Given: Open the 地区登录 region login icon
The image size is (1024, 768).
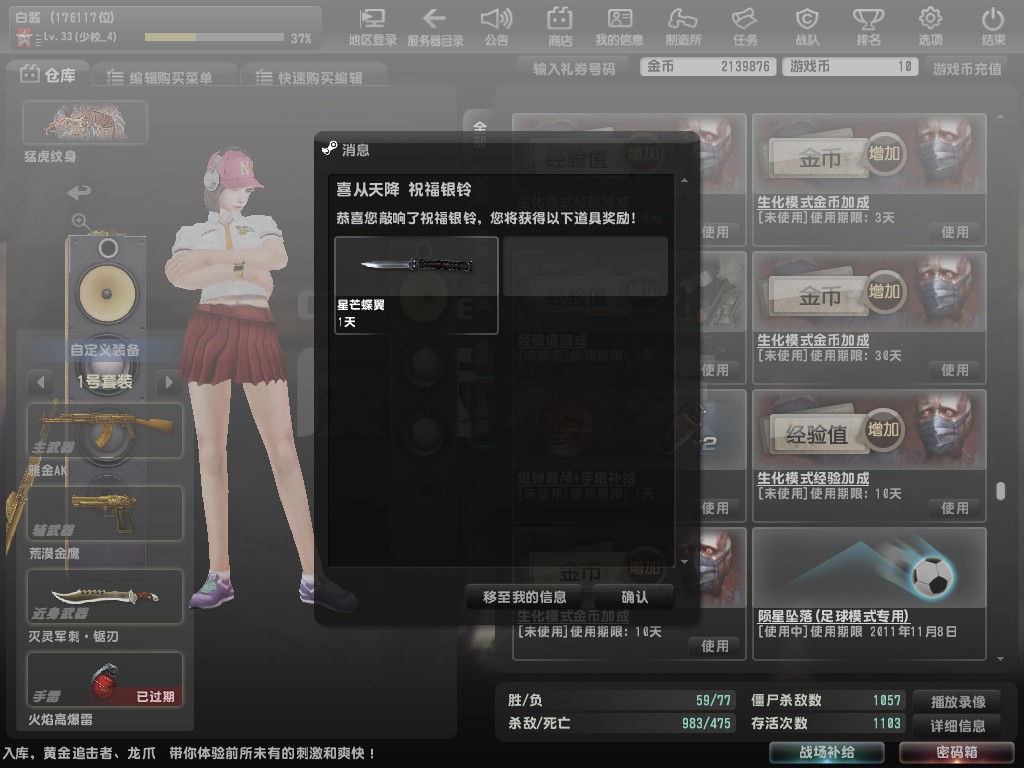Looking at the screenshot, I should (x=372, y=27).
